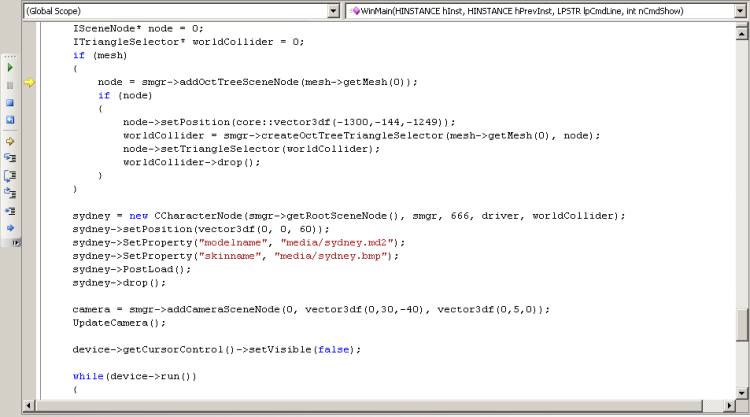Click "ISceneNode* node = 0;" declaration

[x=138, y=29]
